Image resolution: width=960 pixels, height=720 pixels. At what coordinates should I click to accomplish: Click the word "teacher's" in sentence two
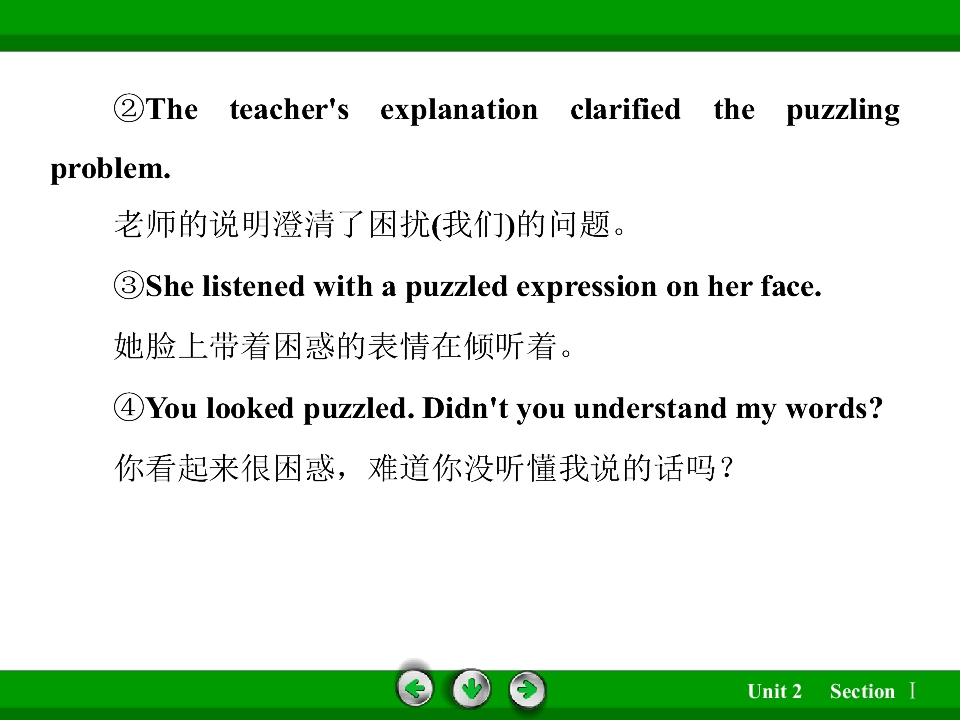(x=289, y=110)
